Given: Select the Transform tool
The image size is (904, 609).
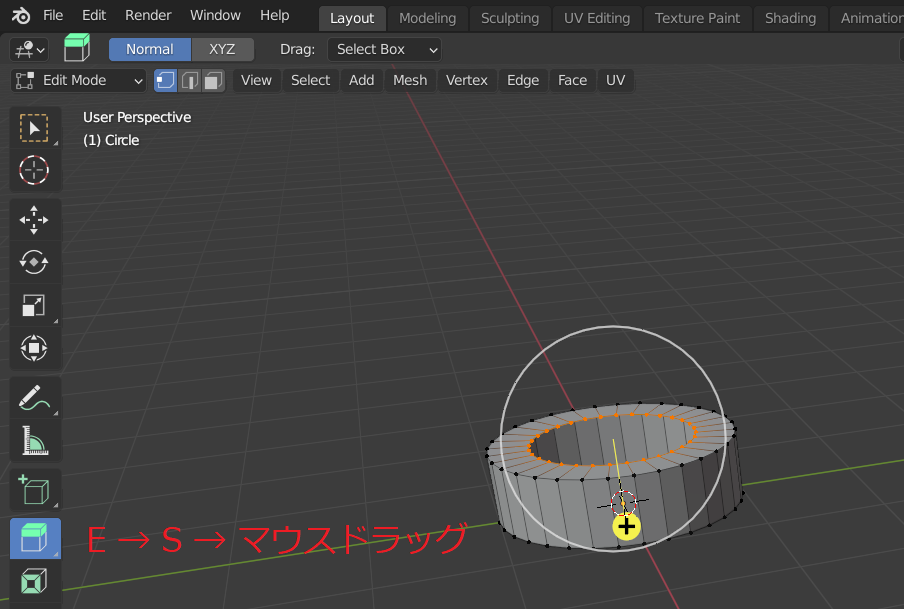Looking at the screenshot, I should (x=35, y=348).
